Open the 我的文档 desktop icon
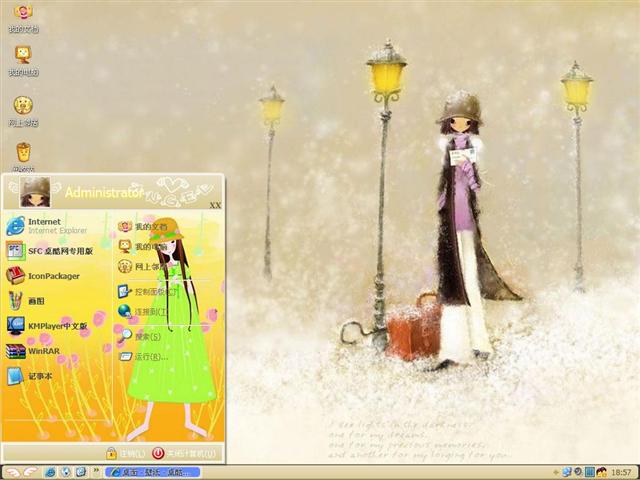The width and height of the screenshot is (640, 480). 23,18
